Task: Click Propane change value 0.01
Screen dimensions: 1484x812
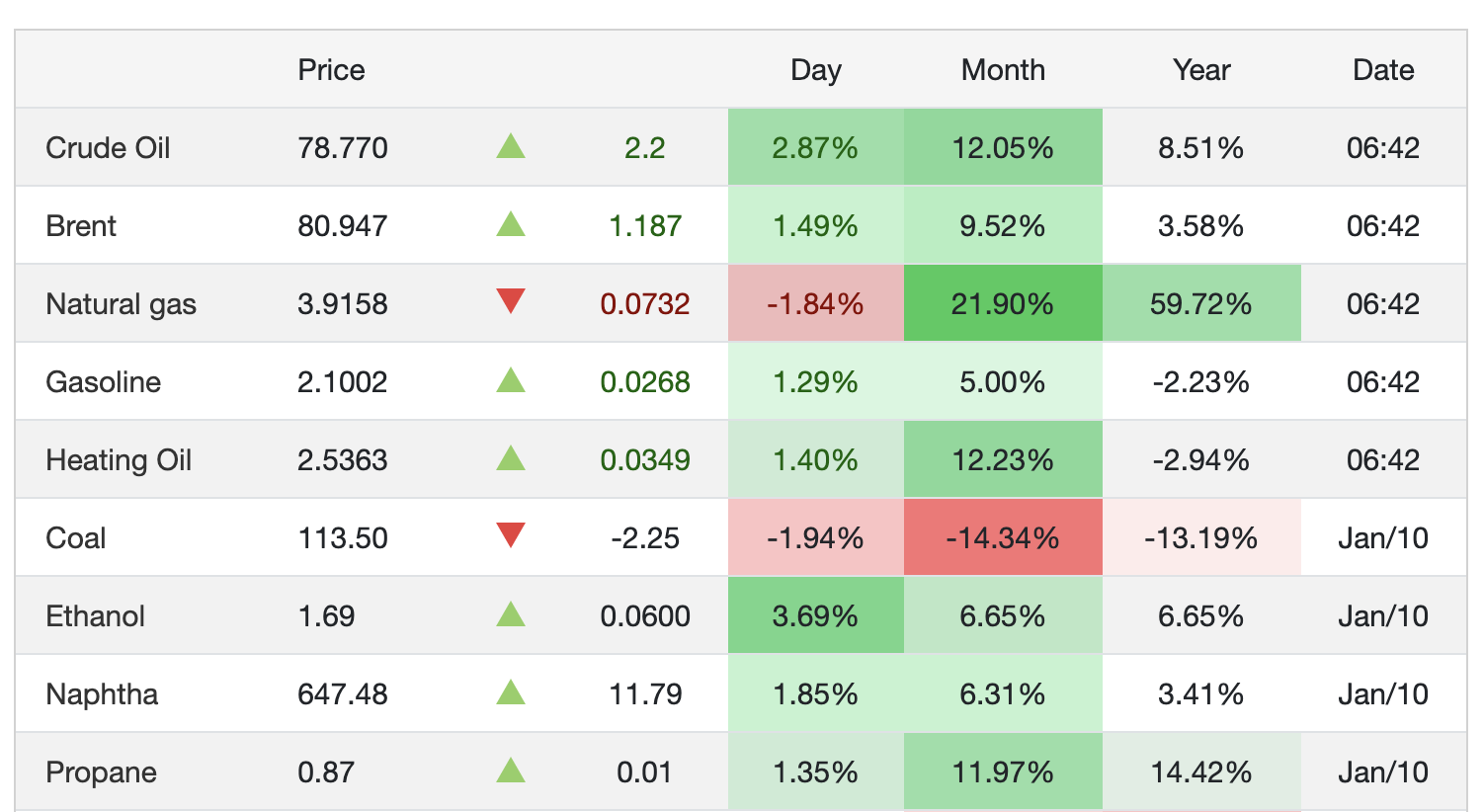Action: click(645, 772)
